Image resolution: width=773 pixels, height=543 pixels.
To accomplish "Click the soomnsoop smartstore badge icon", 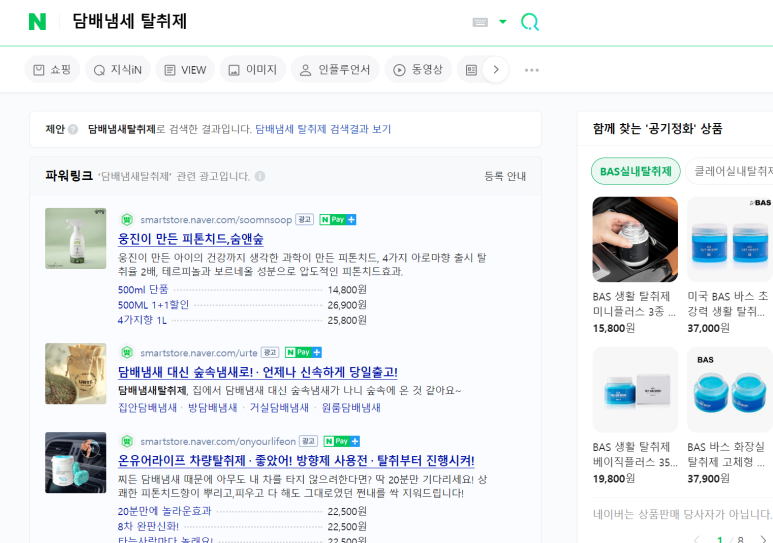I will [x=127, y=219].
